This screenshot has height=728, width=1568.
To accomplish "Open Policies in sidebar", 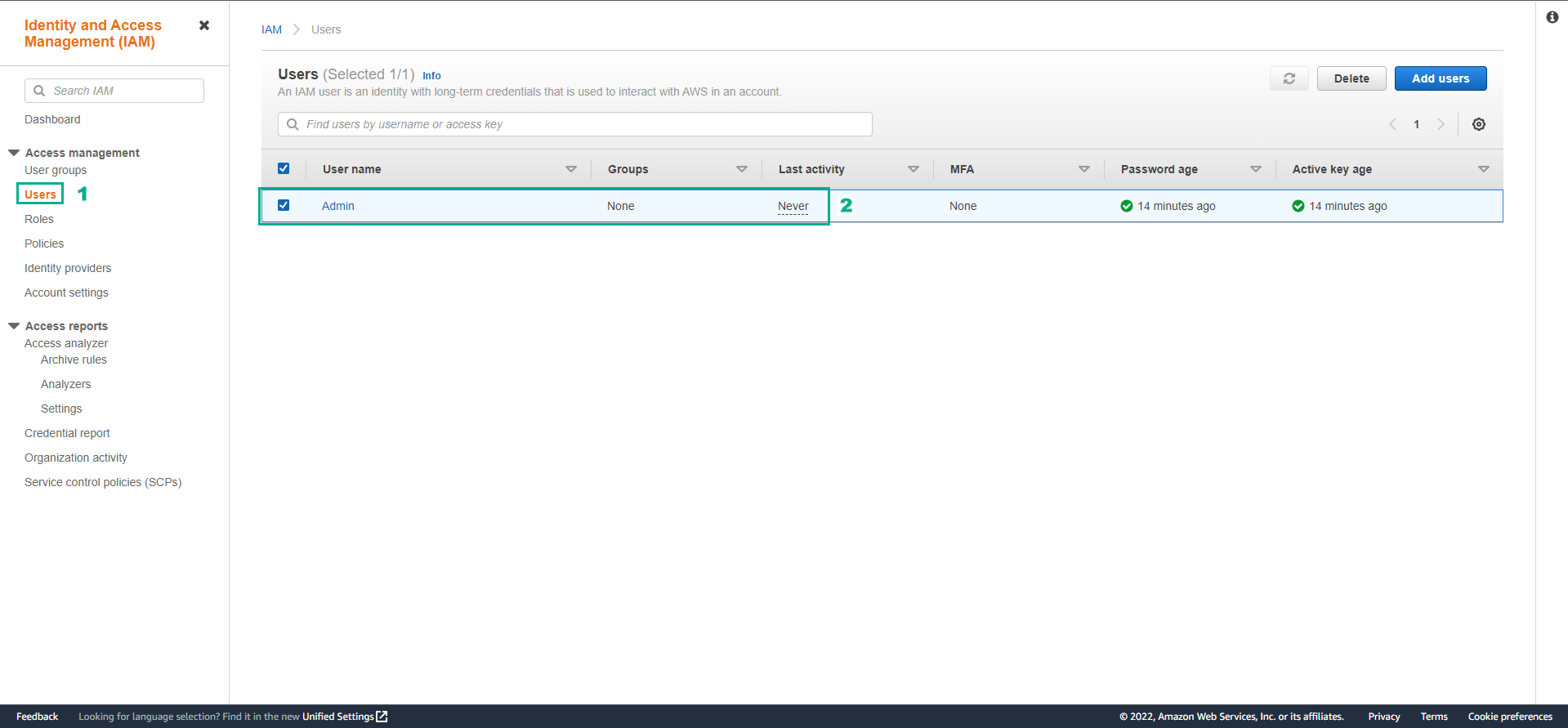I will pyautogui.click(x=44, y=243).
